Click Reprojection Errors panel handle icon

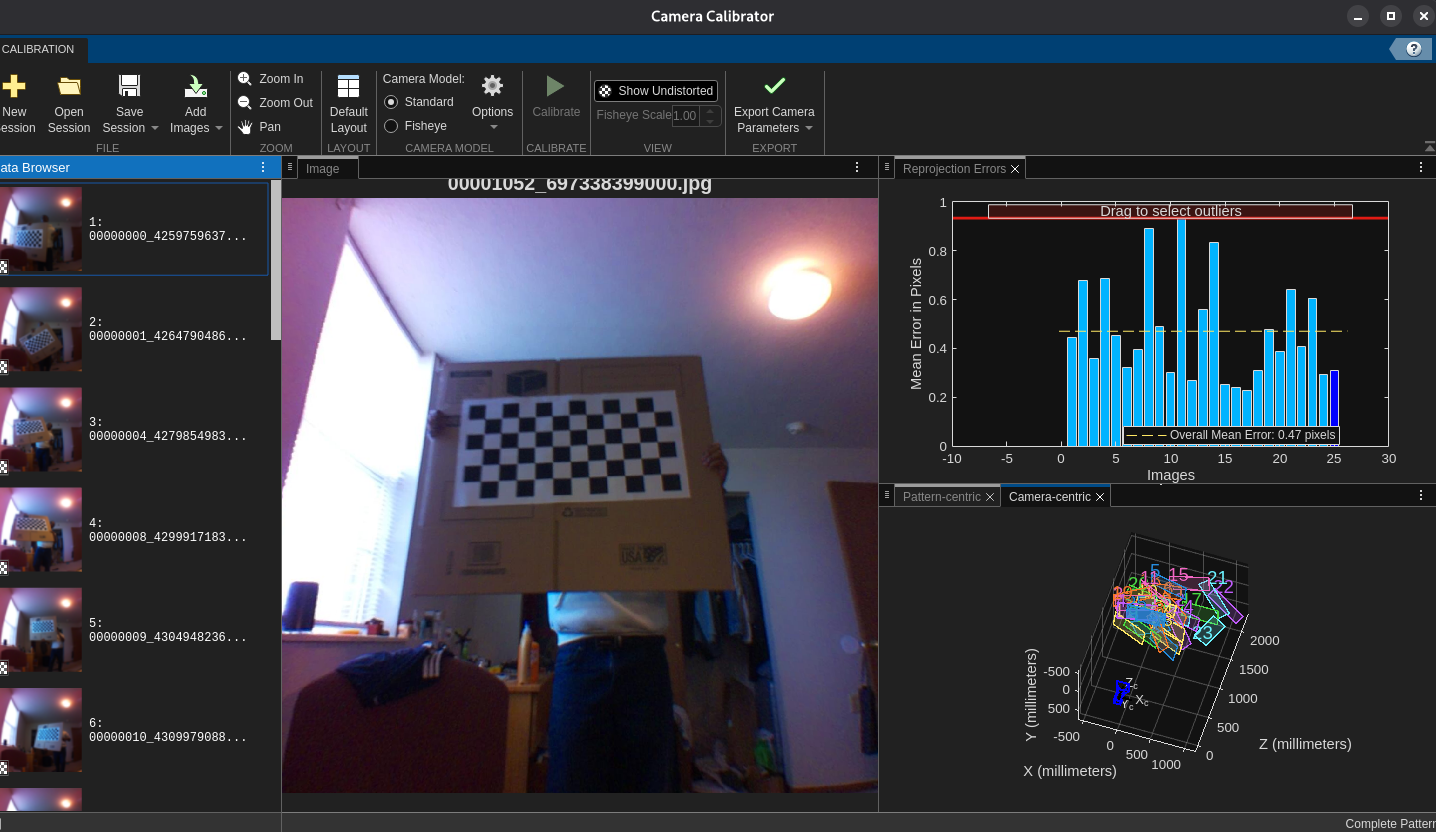(885, 168)
